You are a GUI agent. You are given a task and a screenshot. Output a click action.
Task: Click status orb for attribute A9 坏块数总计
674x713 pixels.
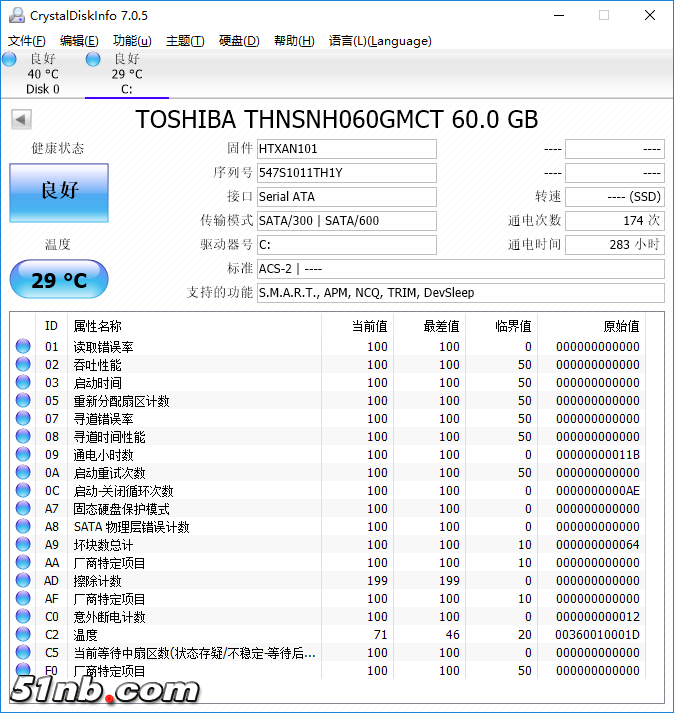(23, 545)
